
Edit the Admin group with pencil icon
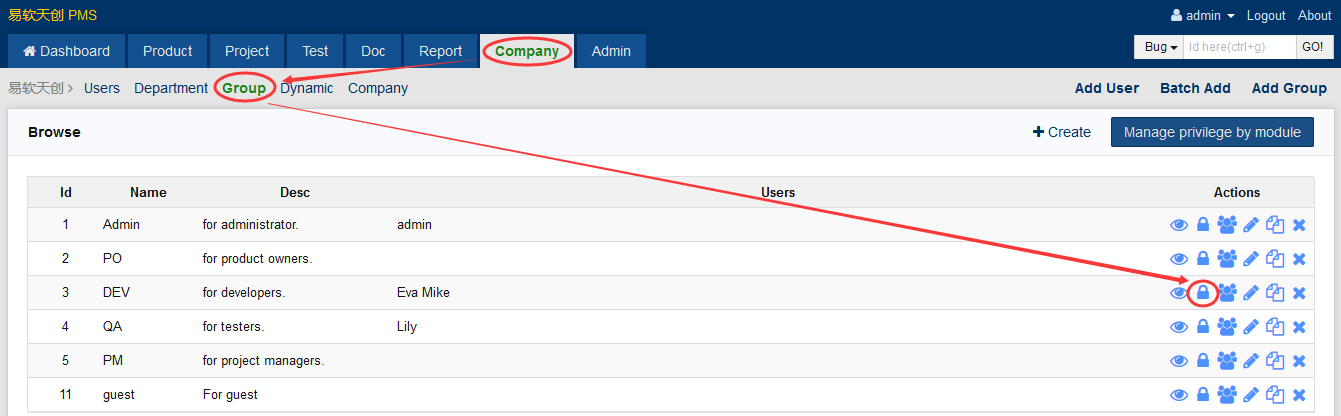point(1251,225)
